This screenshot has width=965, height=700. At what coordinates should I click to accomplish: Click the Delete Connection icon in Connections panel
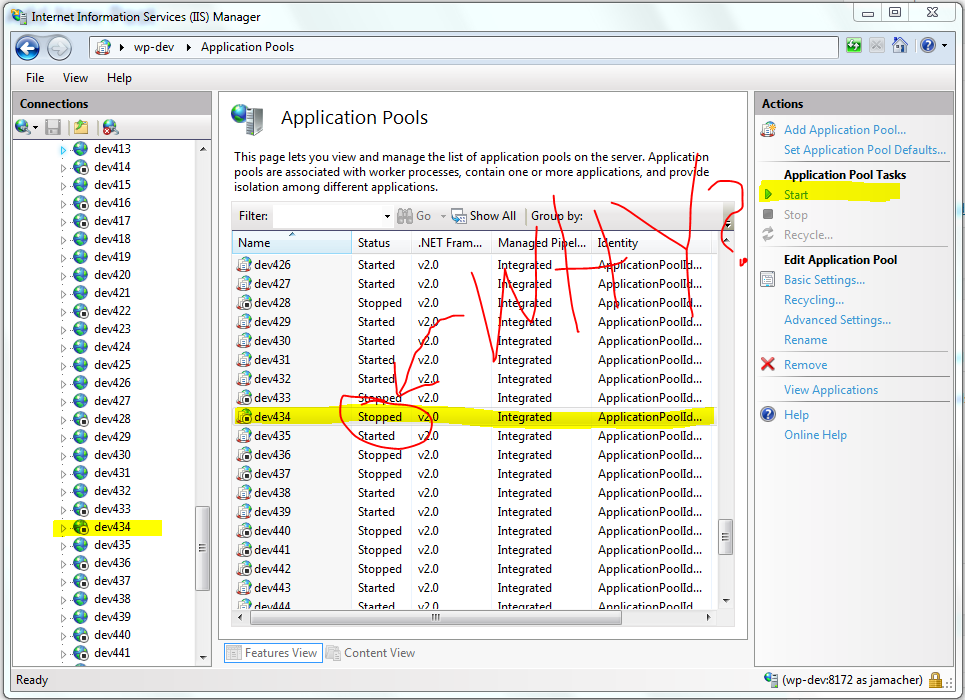[110, 127]
